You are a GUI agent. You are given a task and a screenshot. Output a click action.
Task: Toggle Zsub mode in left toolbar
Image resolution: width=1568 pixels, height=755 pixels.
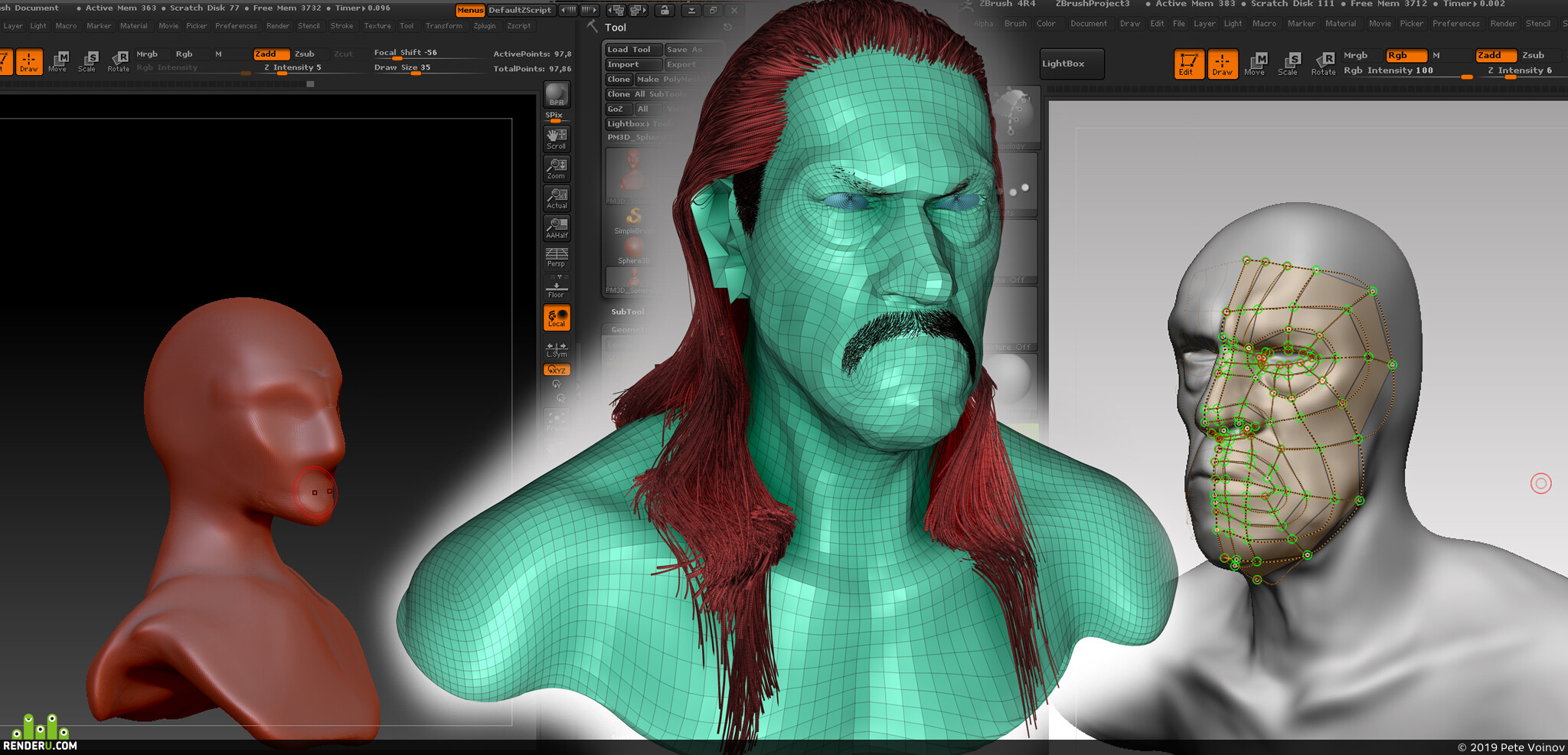coord(305,54)
